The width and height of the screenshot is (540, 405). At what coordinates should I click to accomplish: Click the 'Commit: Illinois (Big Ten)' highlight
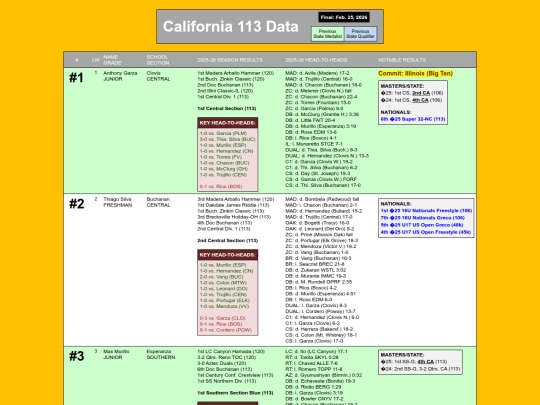[415, 73]
